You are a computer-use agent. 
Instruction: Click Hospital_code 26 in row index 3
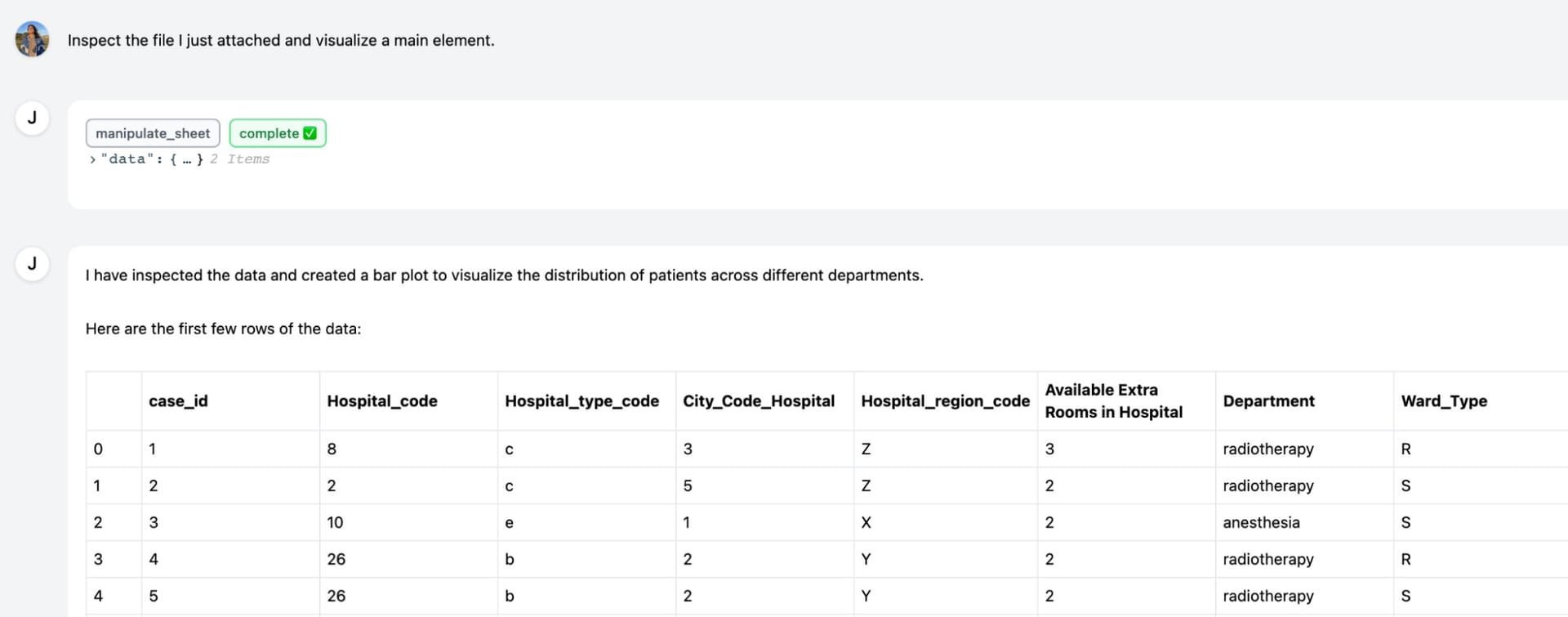coord(408,560)
